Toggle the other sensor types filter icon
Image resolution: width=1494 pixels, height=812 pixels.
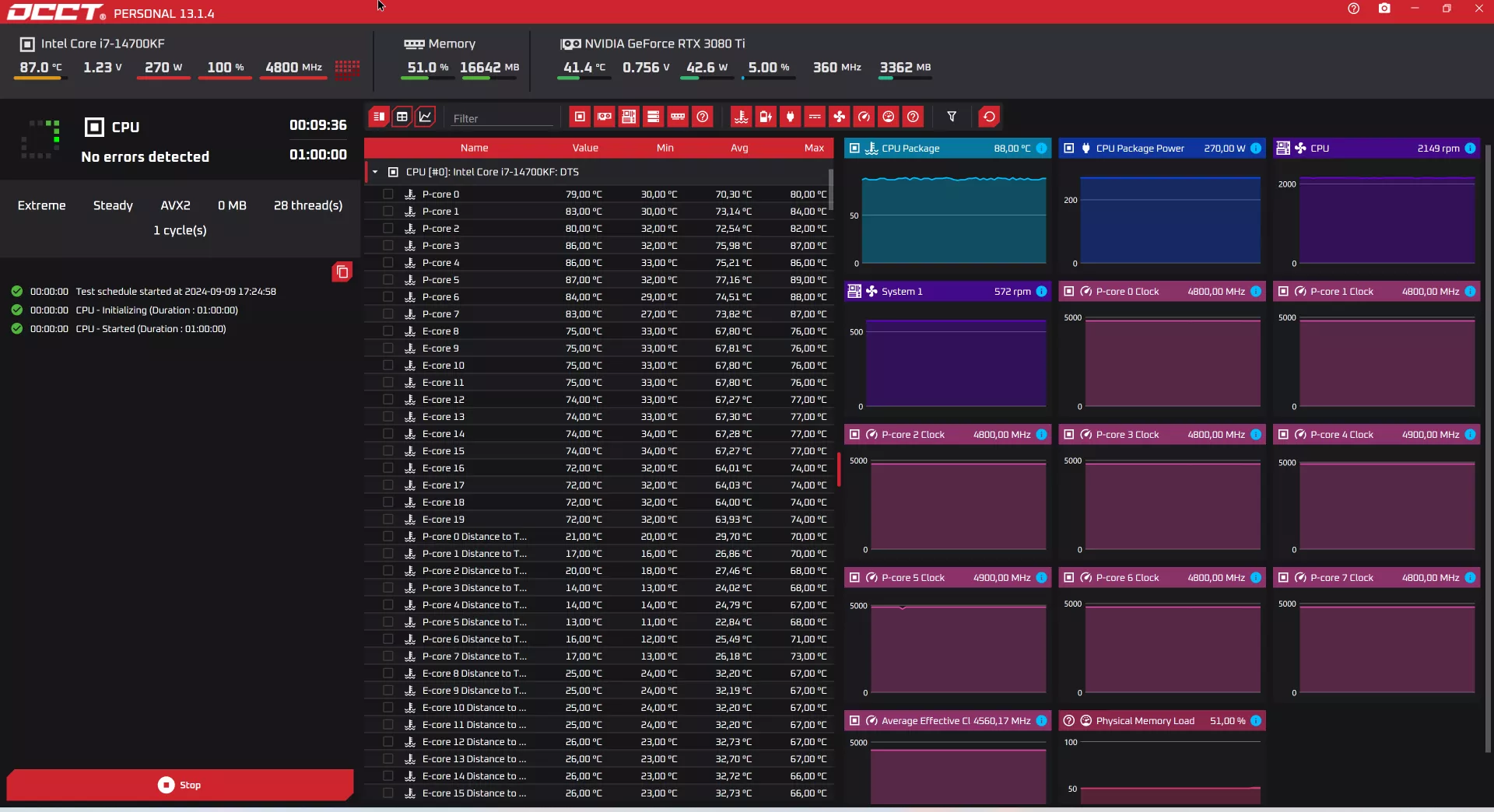[913, 117]
